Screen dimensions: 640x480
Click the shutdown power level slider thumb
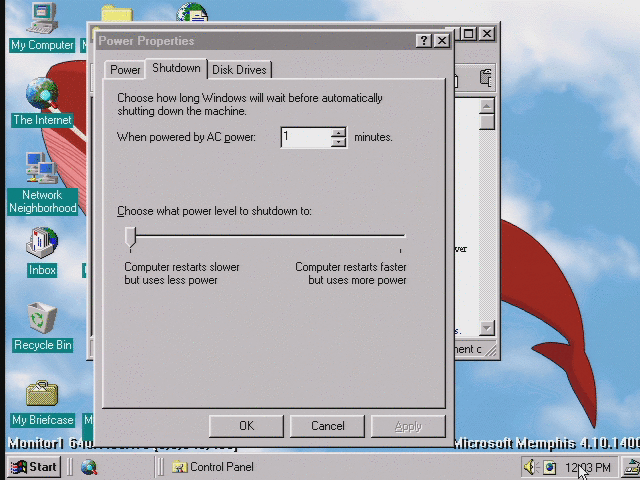(131, 238)
